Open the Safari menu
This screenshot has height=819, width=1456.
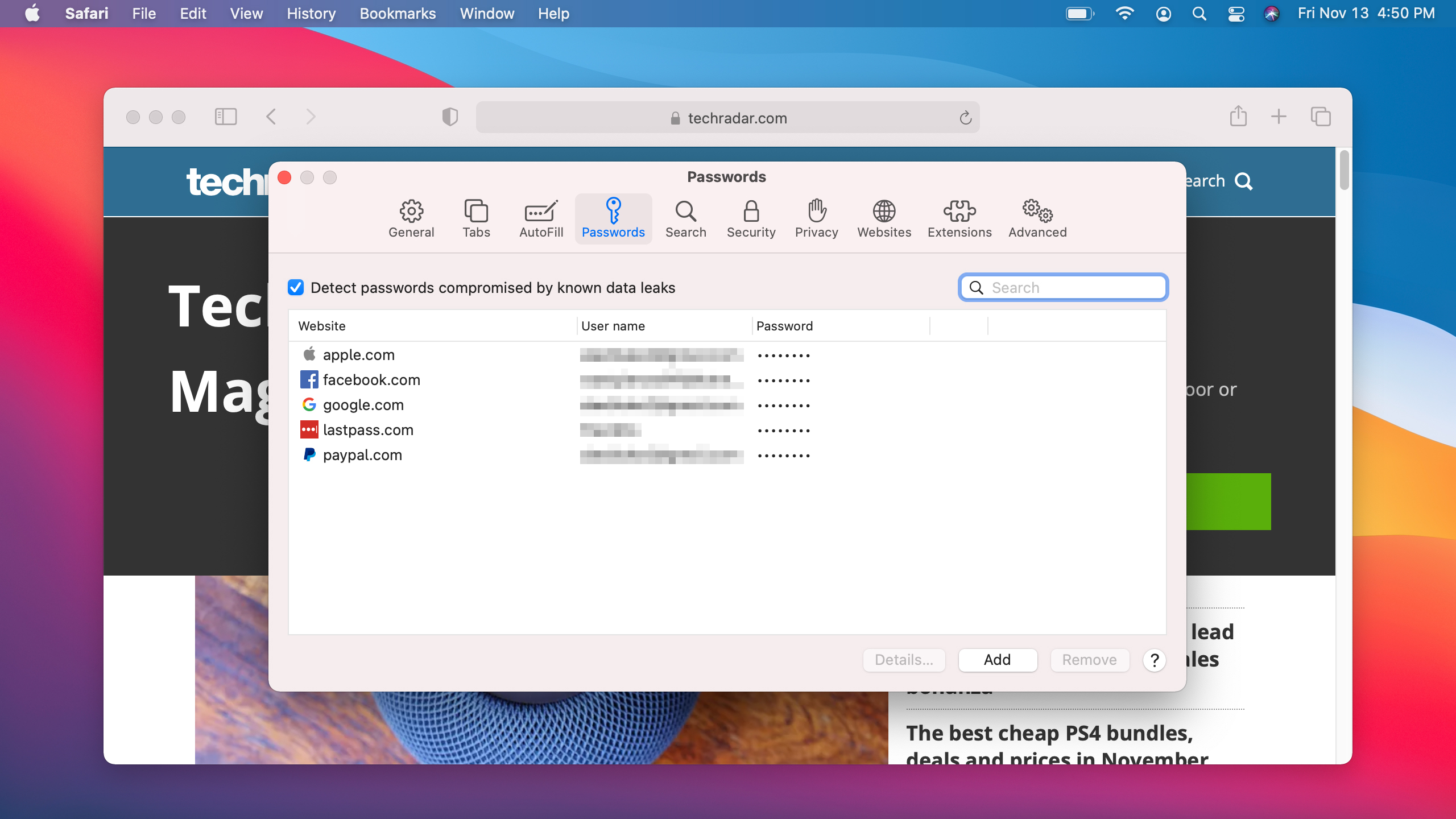86,14
